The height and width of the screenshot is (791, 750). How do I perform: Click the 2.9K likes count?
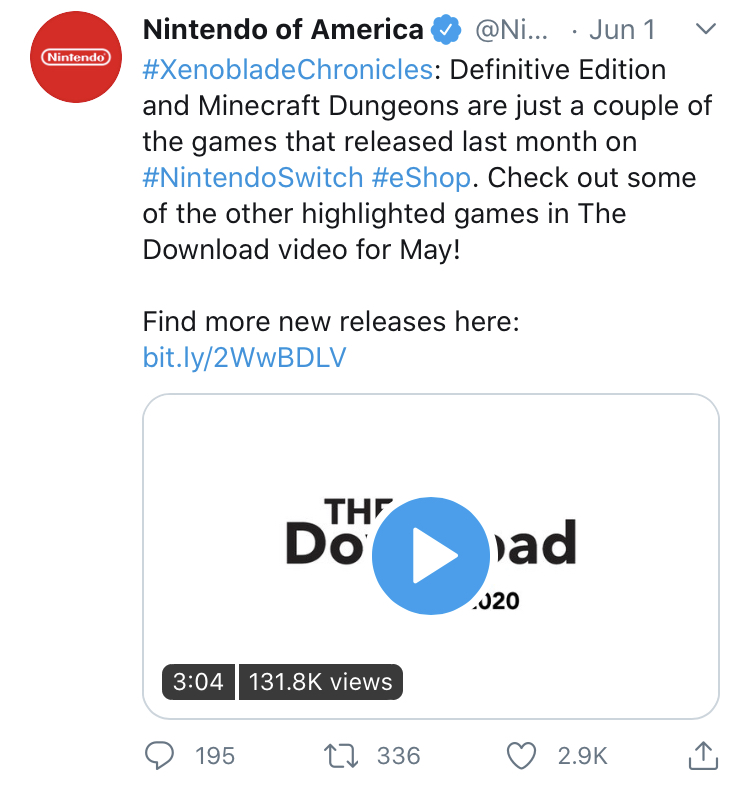point(583,756)
